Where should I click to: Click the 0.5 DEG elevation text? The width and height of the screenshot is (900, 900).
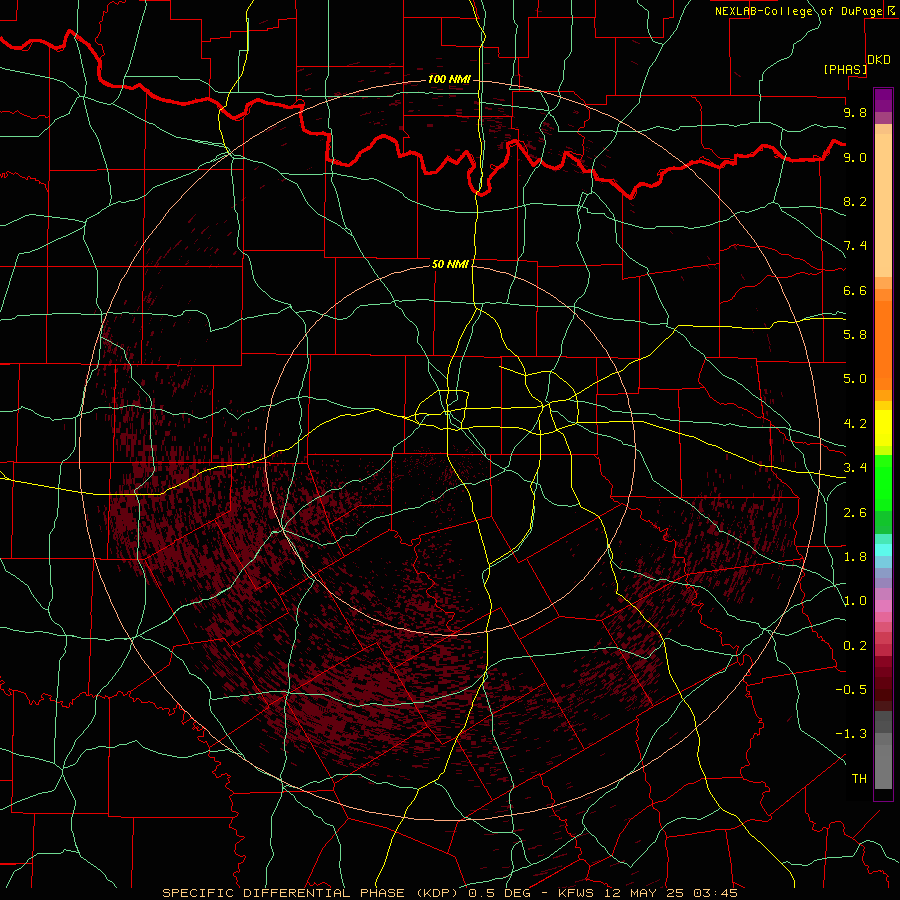[500, 893]
